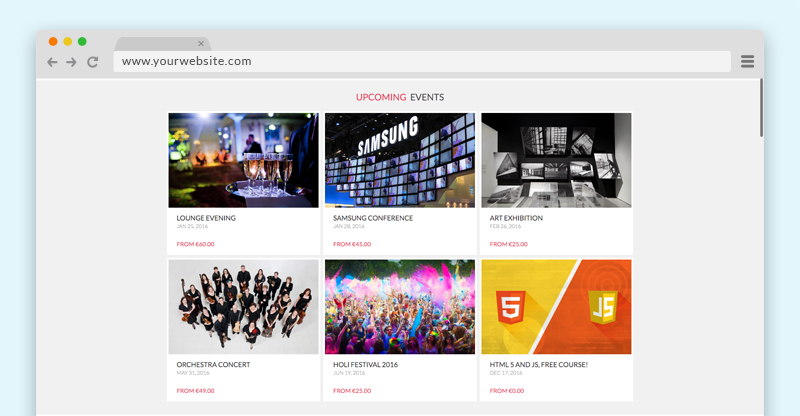Reload the page with the refresh icon
Viewport: 800px width, 416px height.
click(x=92, y=62)
